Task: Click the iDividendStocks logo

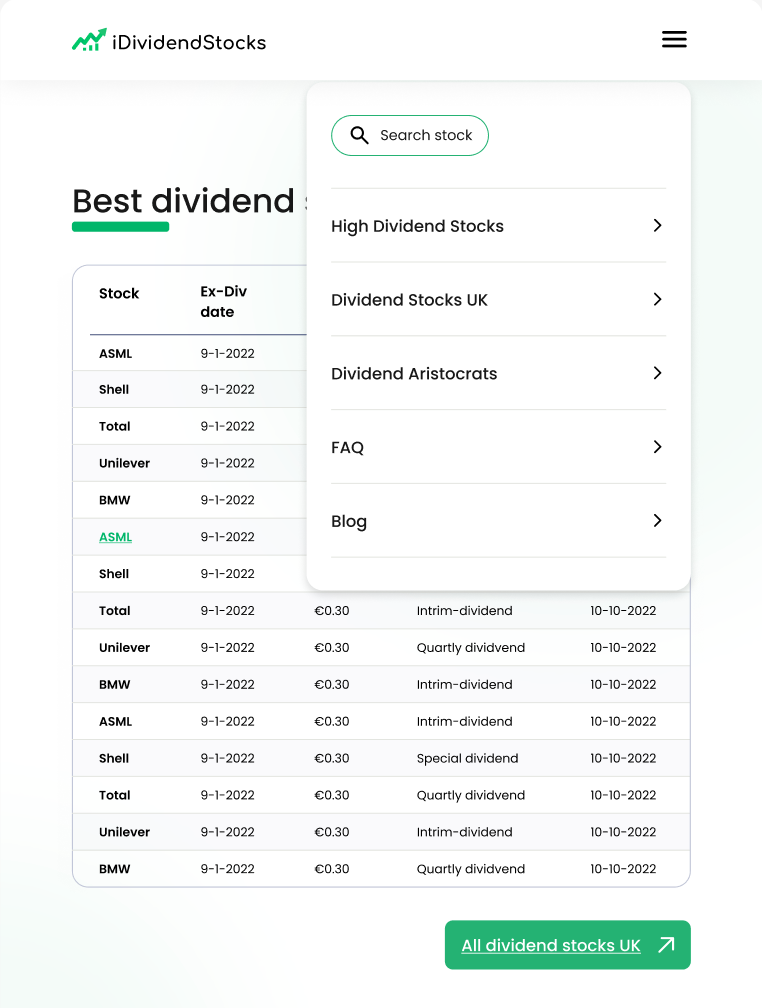Action: tap(169, 40)
